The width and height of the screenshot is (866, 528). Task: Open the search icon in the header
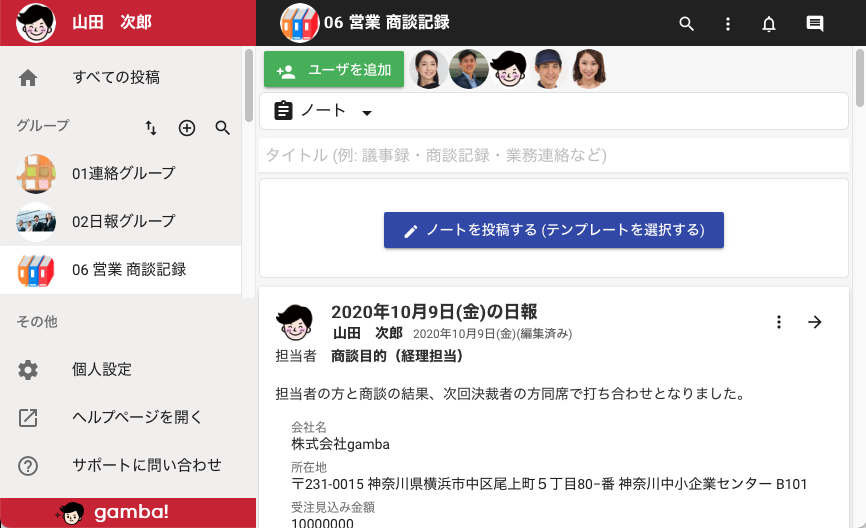pos(687,23)
